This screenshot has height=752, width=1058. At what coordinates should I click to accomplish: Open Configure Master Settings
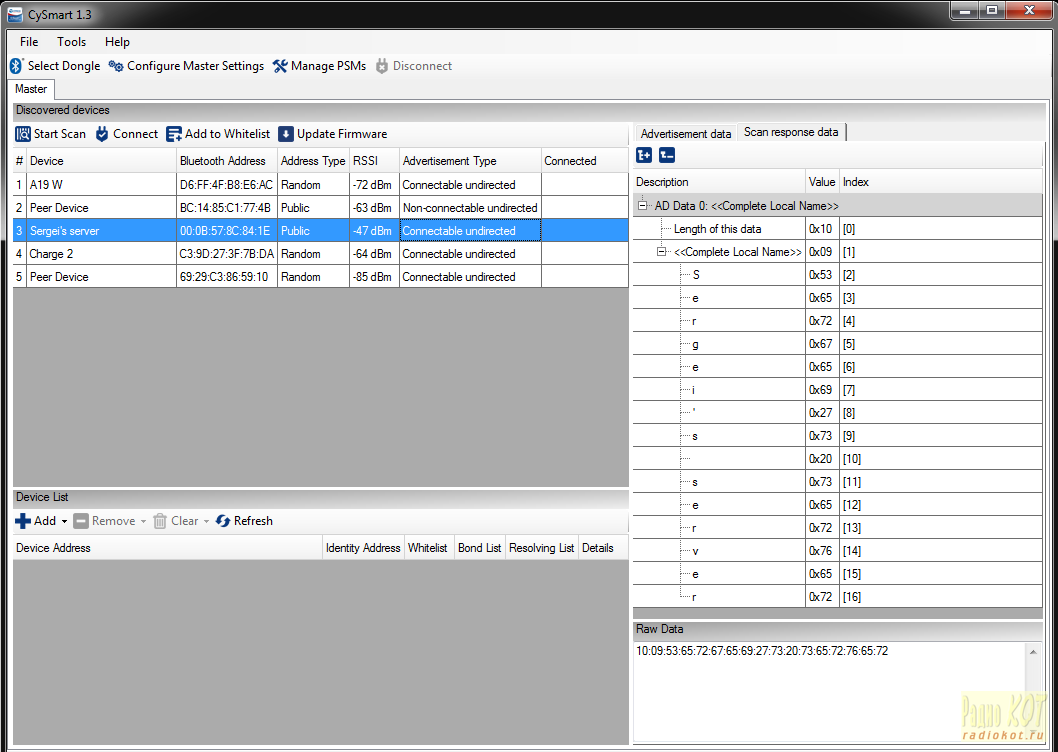186,66
